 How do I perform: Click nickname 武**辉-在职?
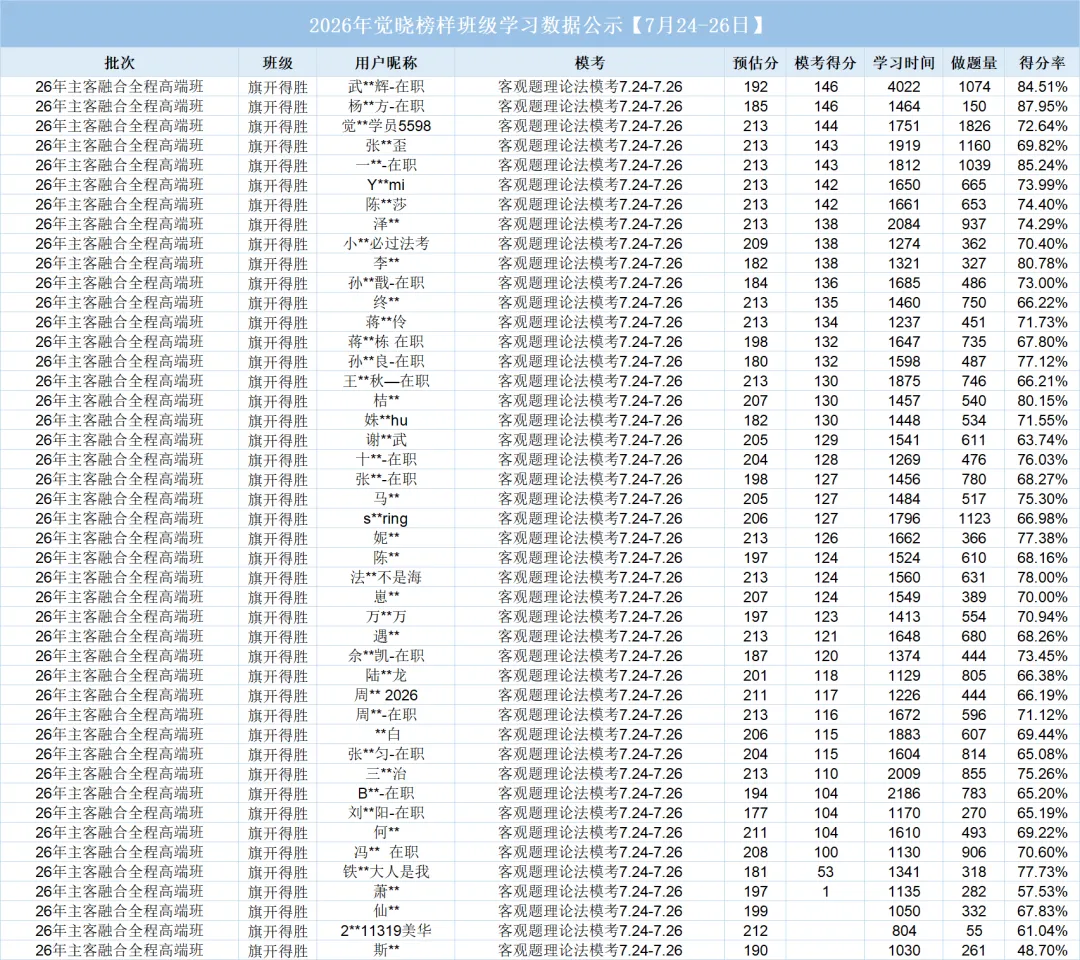pyautogui.click(x=386, y=87)
